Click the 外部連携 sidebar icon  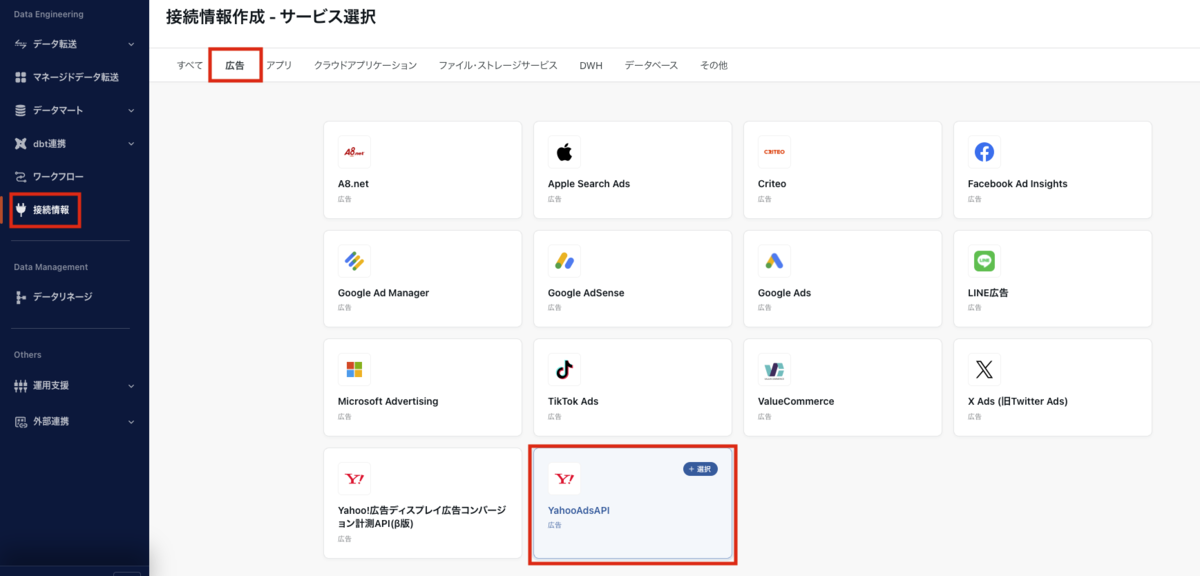point(20,422)
